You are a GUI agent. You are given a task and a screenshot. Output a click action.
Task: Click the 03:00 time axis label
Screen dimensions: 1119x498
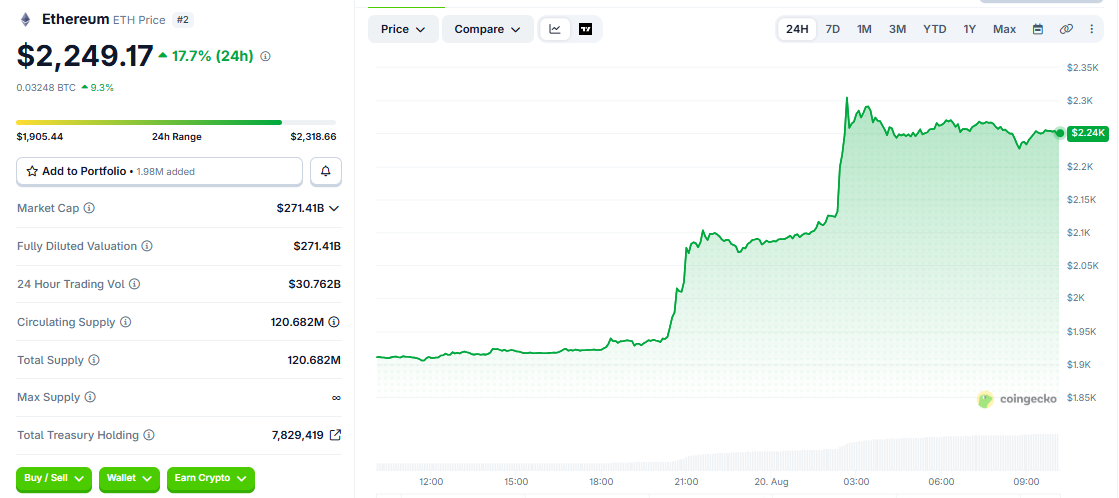click(x=856, y=482)
